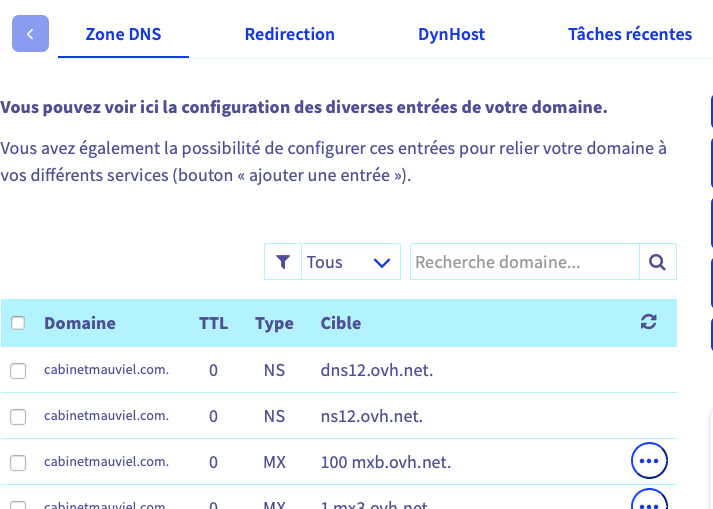
Task: Check the dns12.ovh.net. row checkbox
Action: click(x=18, y=371)
